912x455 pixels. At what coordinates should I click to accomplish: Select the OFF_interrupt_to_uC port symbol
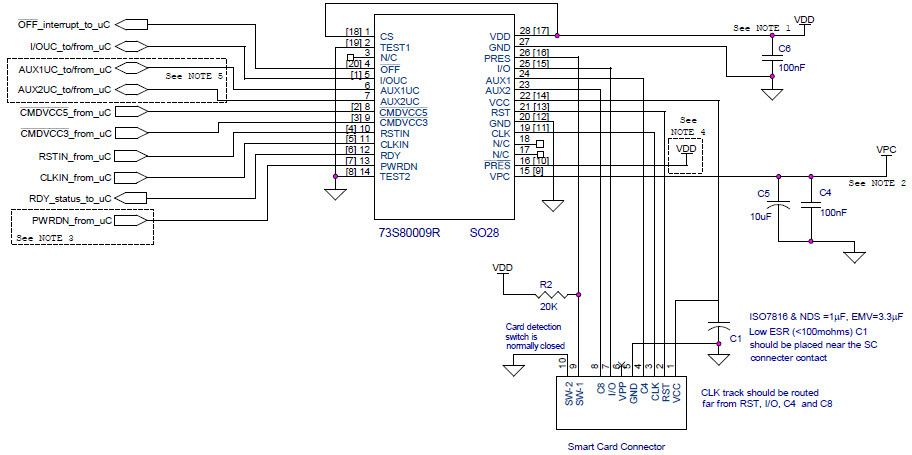coord(135,23)
